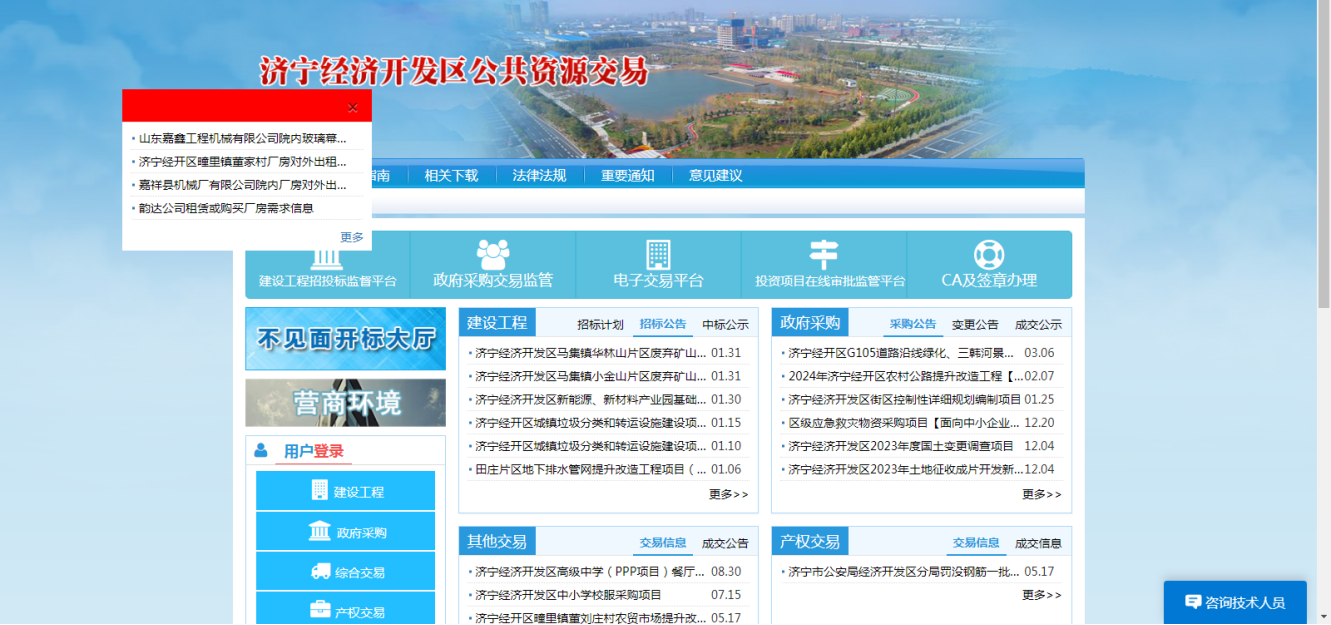
Task: Switch to the 招标公告 tab
Action: (663, 324)
